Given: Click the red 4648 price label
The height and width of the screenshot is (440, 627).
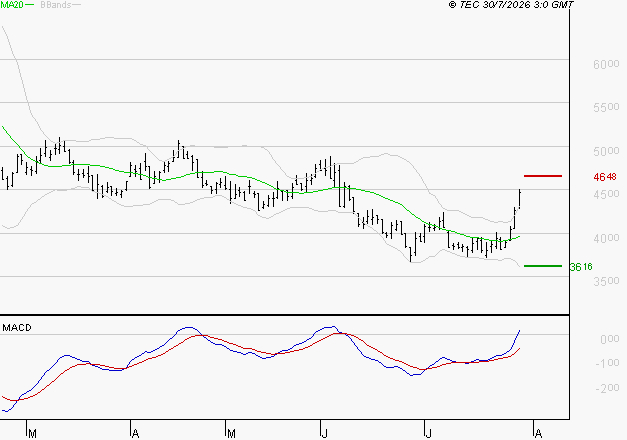Looking at the screenshot, I should click(x=605, y=177).
